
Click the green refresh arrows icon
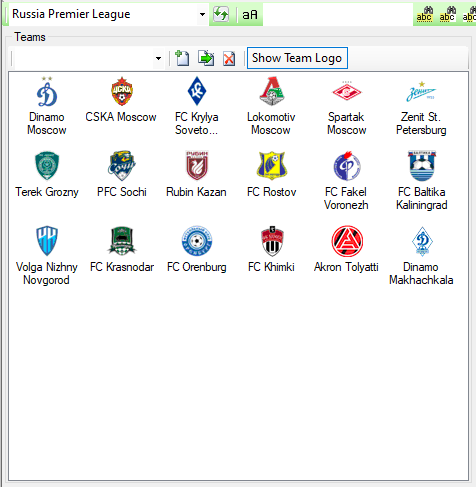click(x=221, y=15)
